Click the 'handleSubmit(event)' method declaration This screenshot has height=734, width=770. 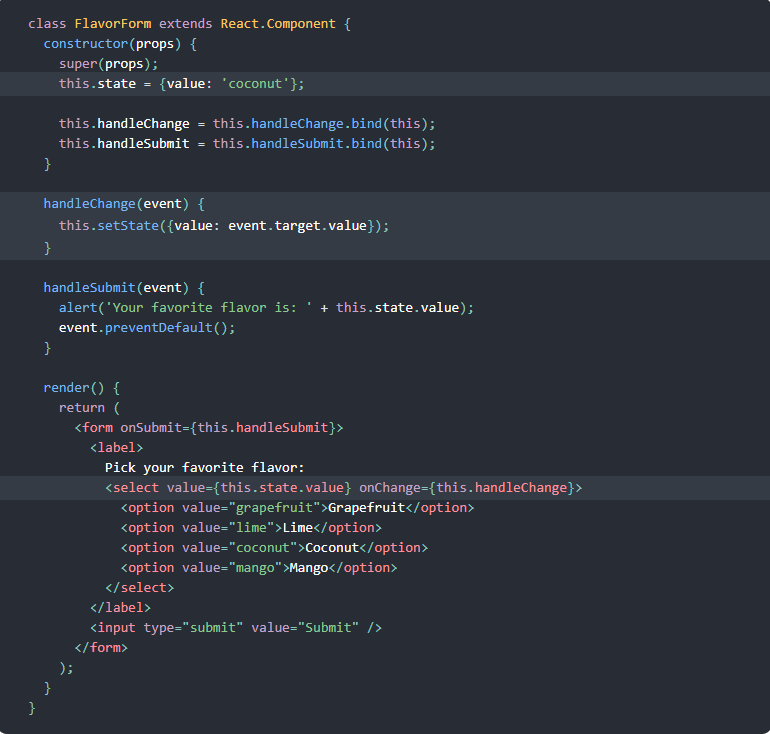point(124,288)
